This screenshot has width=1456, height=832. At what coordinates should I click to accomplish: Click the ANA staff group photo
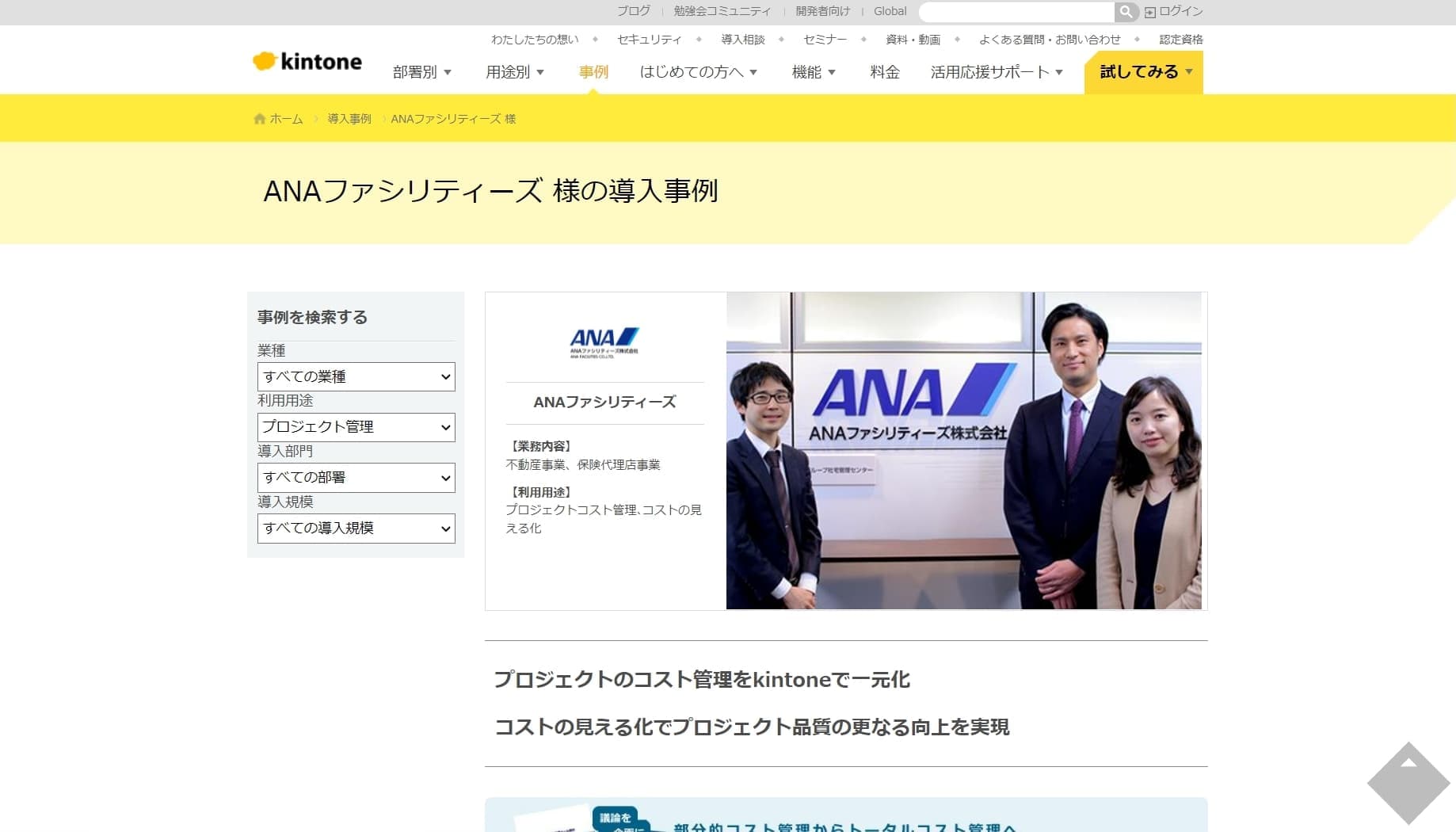pos(963,451)
